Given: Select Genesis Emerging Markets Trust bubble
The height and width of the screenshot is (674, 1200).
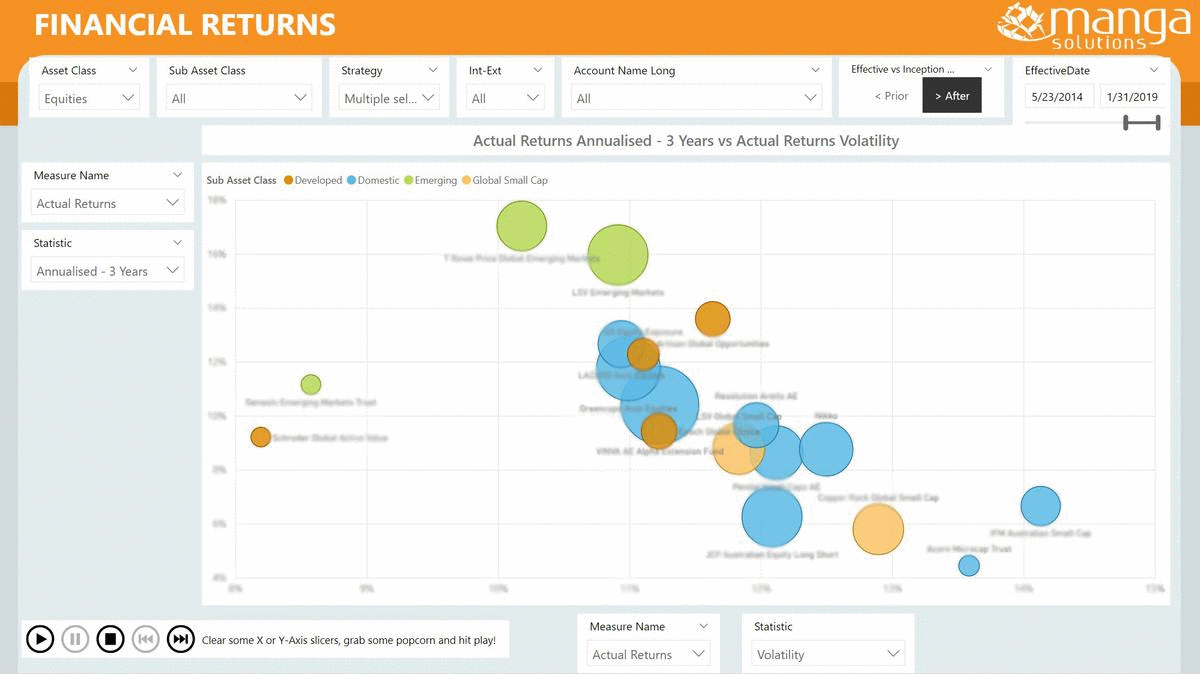Looking at the screenshot, I should 311,384.
